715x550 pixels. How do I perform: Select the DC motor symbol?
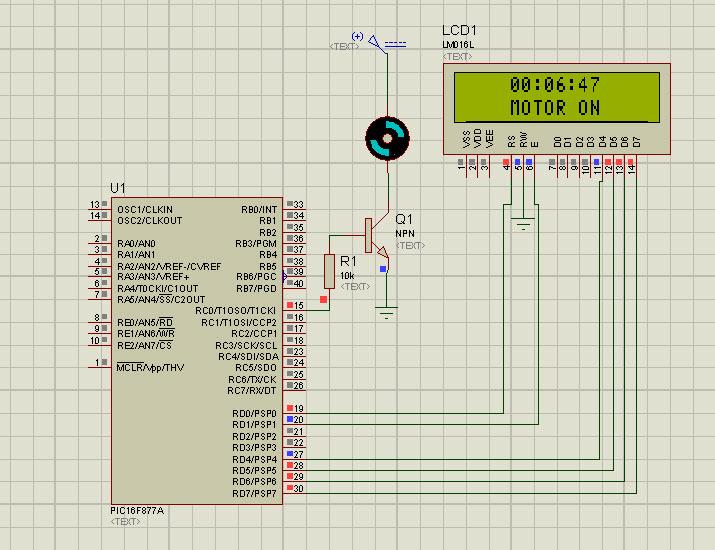pos(387,139)
